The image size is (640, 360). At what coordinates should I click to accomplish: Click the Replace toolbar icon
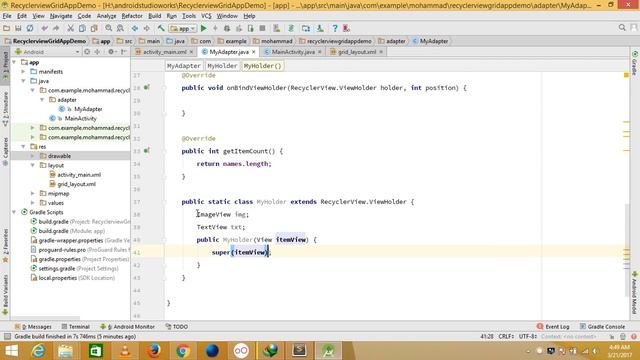[120, 28]
